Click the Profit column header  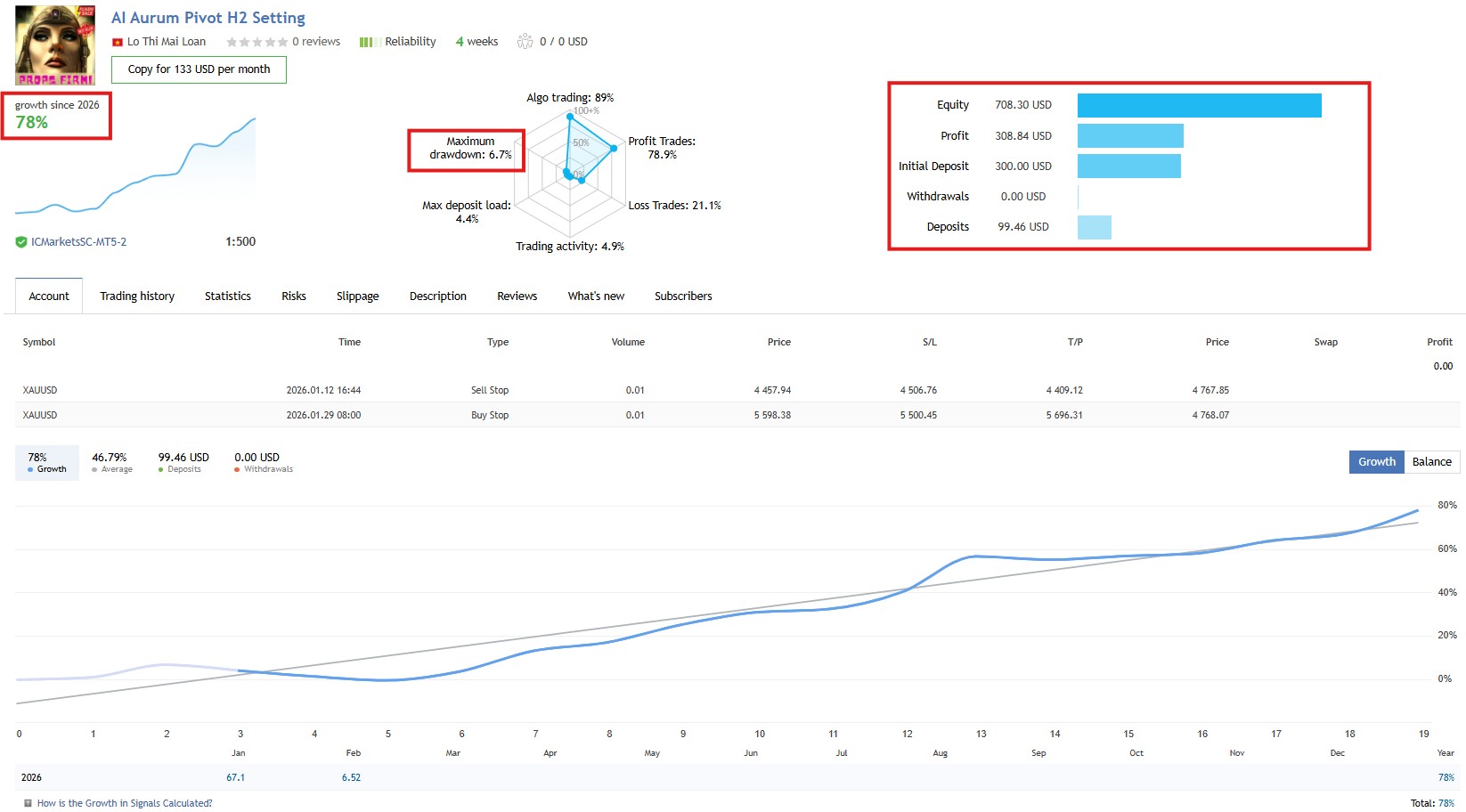(1439, 342)
